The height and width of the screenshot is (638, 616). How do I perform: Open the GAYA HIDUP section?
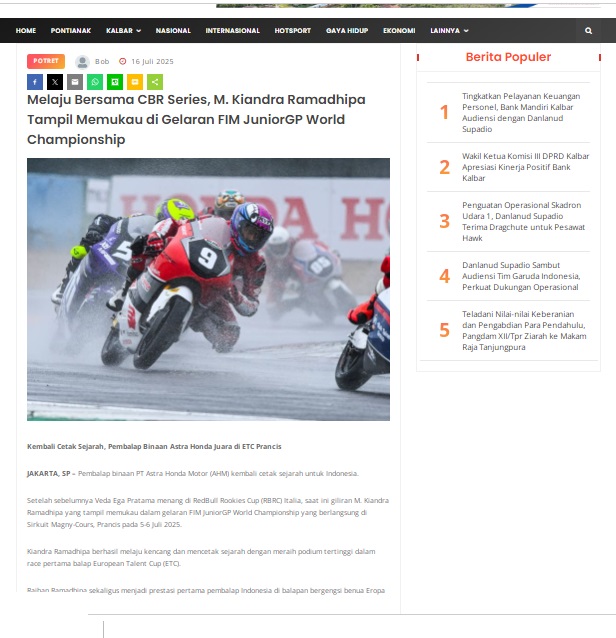click(x=347, y=31)
